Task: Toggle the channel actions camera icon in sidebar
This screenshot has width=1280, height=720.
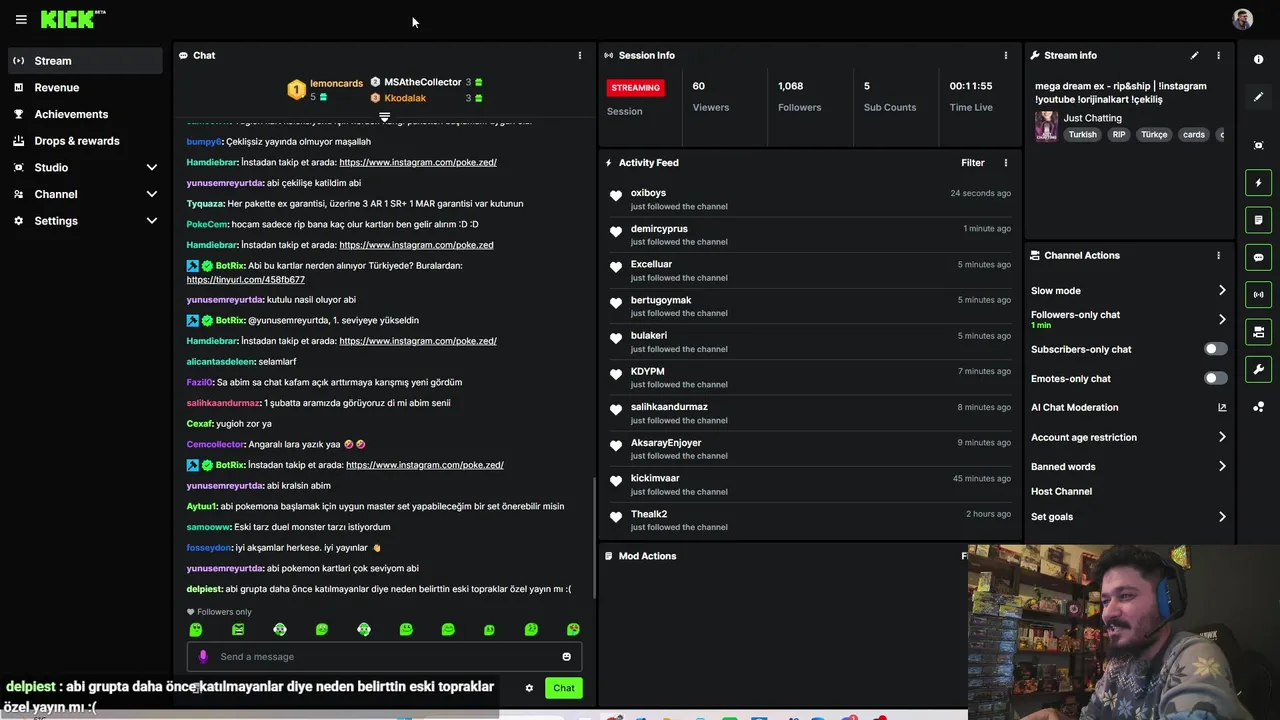Action: coord(1259,332)
